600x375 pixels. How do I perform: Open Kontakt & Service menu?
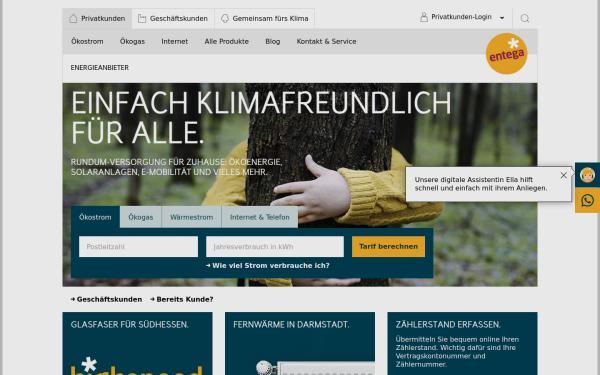click(x=326, y=41)
